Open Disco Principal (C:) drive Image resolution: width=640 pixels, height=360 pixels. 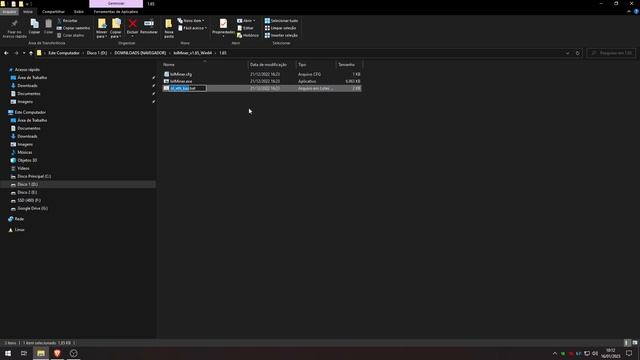coord(34,176)
